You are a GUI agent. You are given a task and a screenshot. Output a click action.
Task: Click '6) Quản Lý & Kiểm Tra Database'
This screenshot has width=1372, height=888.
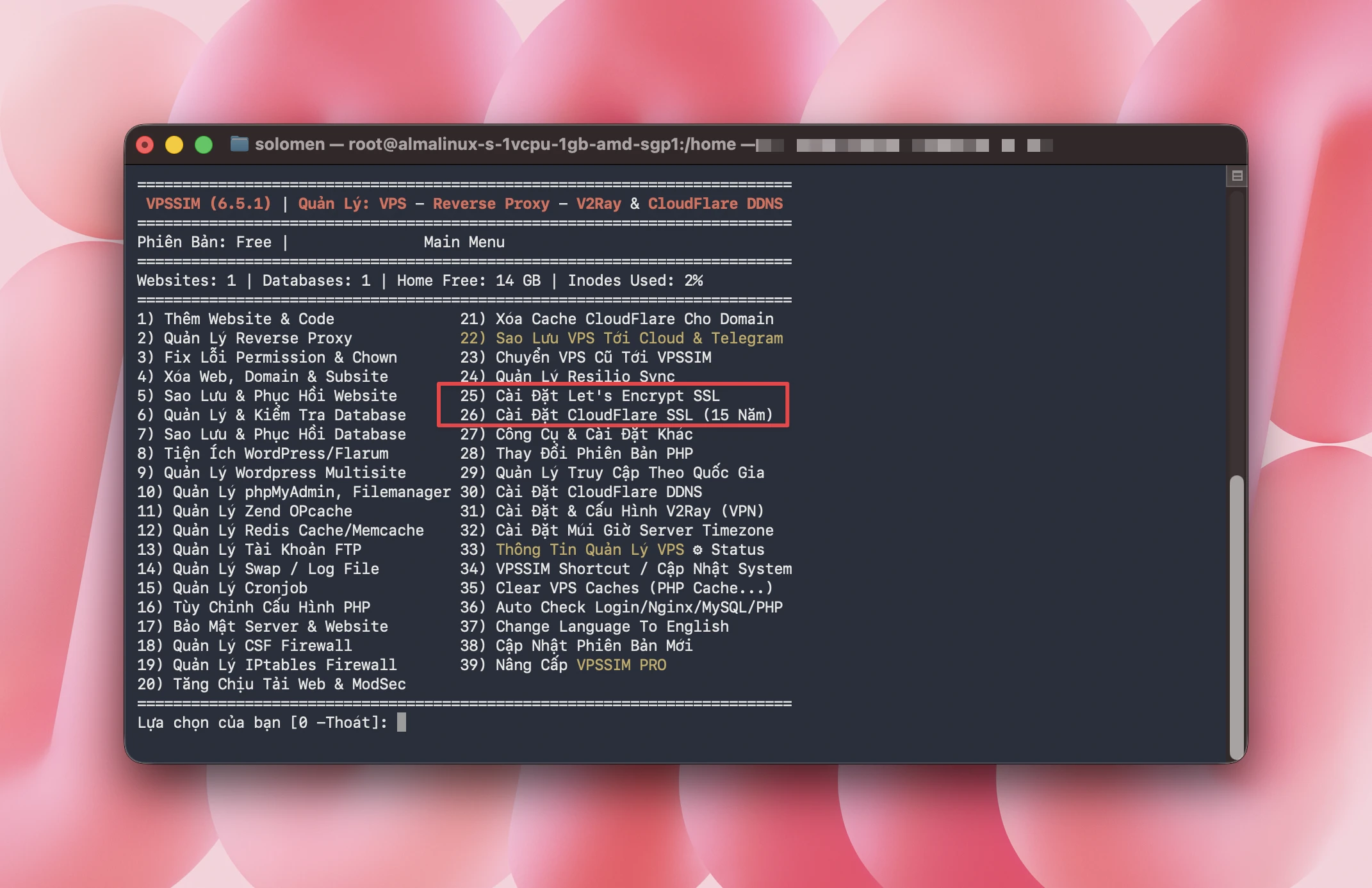pos(272,415)
